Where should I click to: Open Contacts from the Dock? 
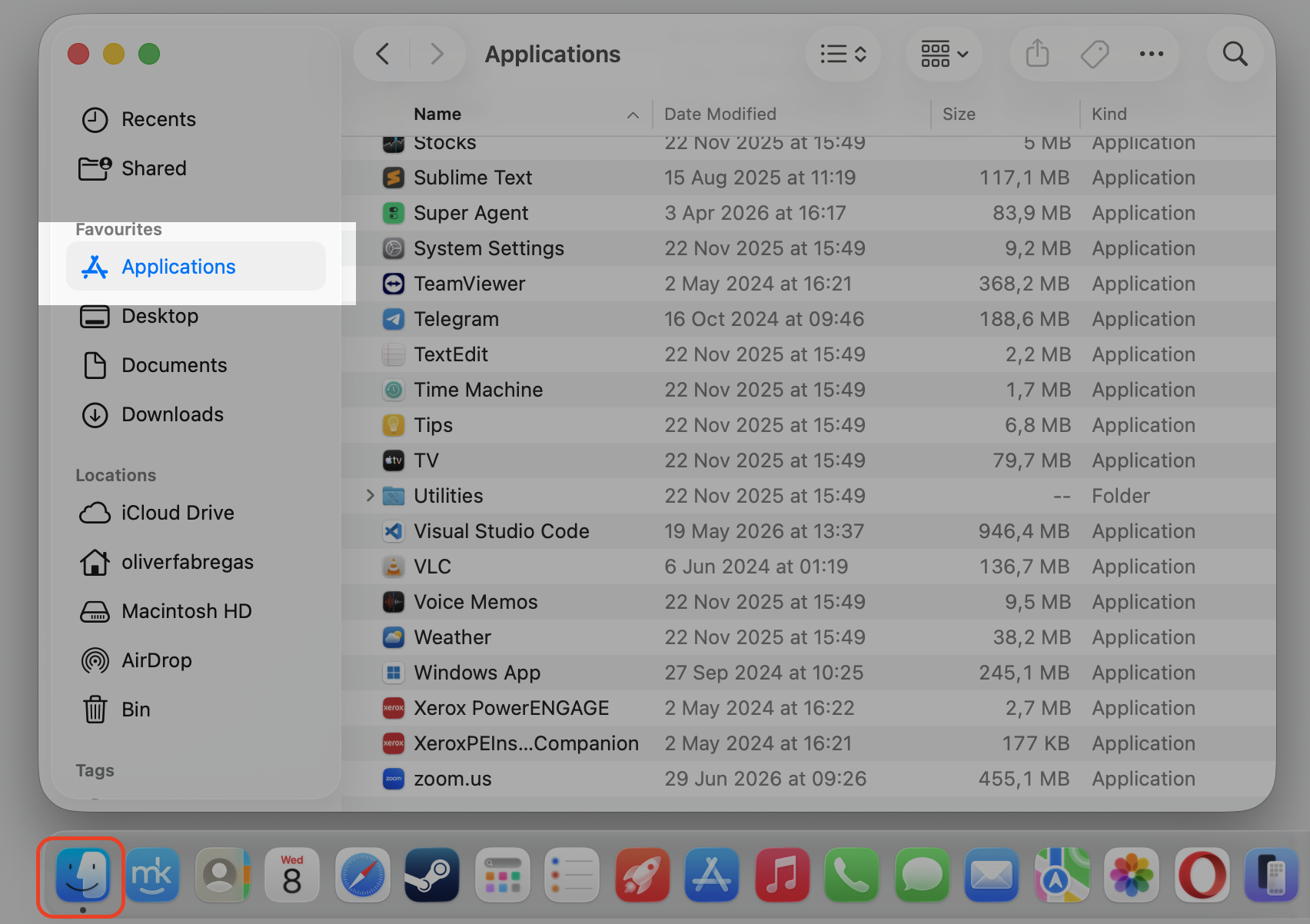[x=222, y=875]
